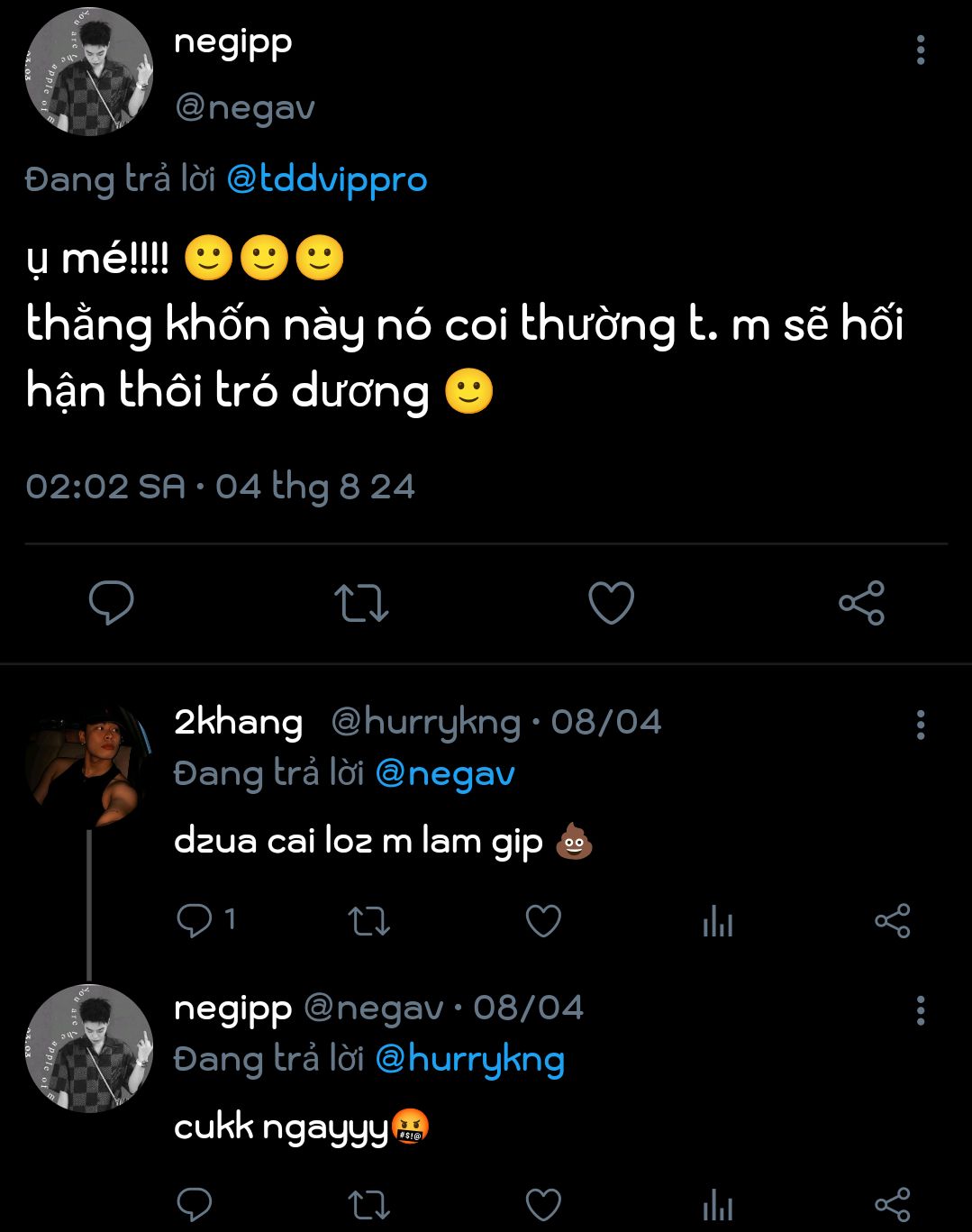The height and width of the screenshot is (1232, 972).
Task: Open more options for 2khang's reply
Action: click(x=920, y=725)
